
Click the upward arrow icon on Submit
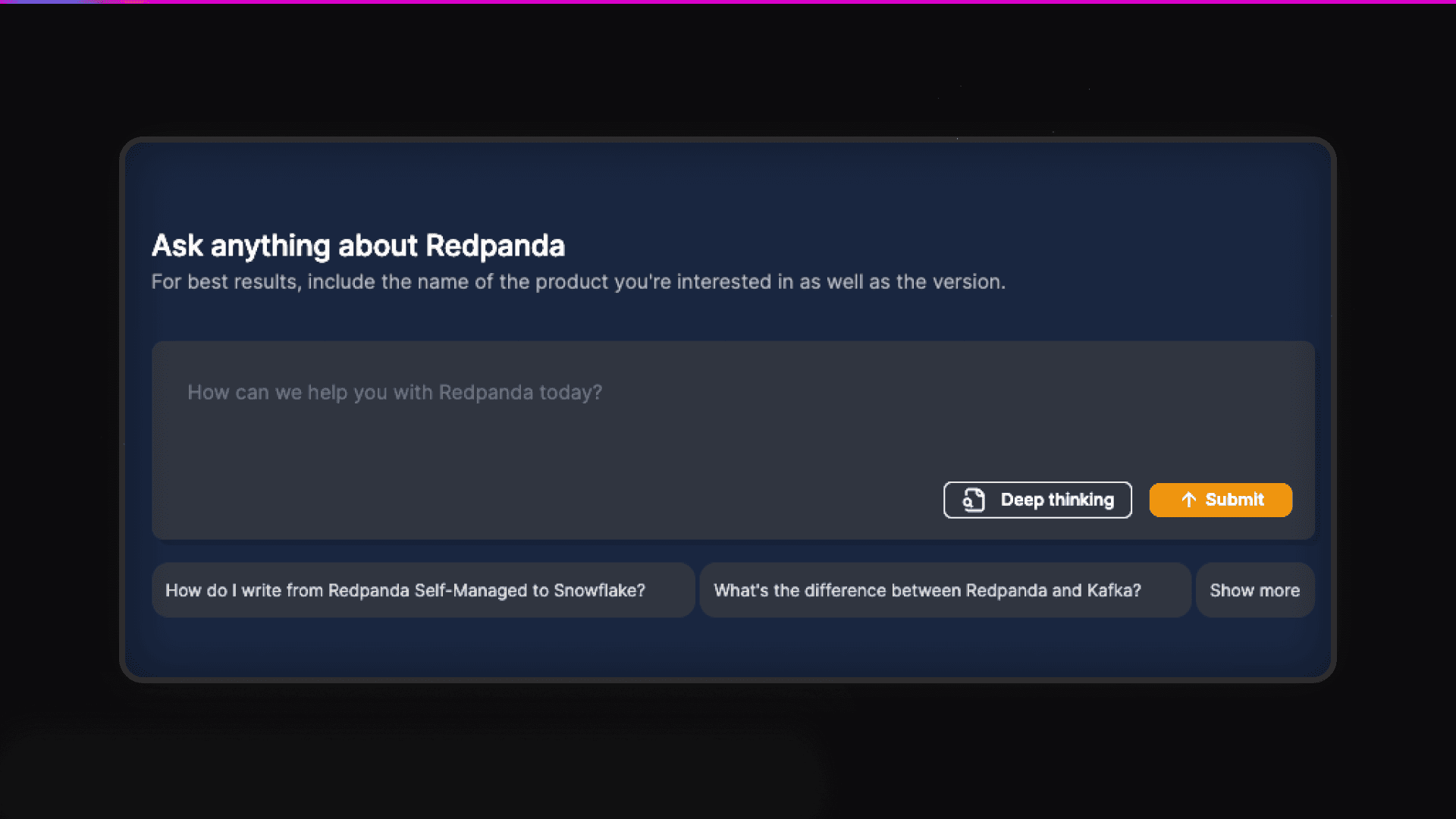(1188, 500)
